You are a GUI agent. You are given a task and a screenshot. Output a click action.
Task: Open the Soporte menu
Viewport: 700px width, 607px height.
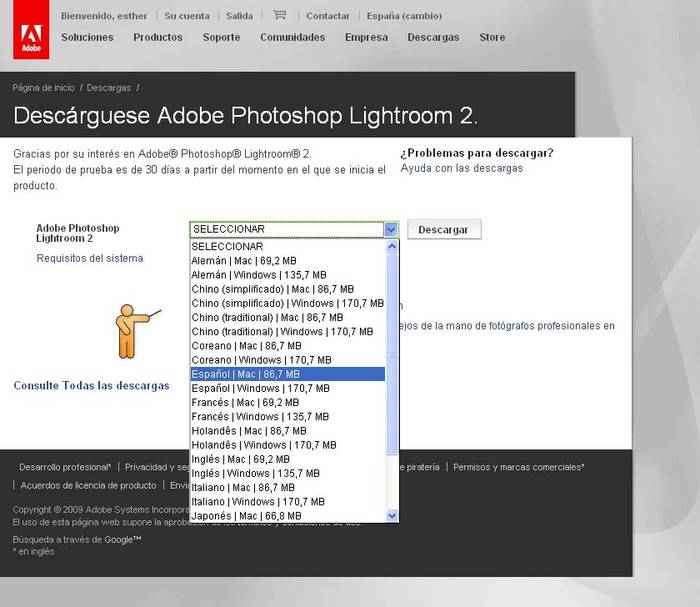(x=221, y=37)
